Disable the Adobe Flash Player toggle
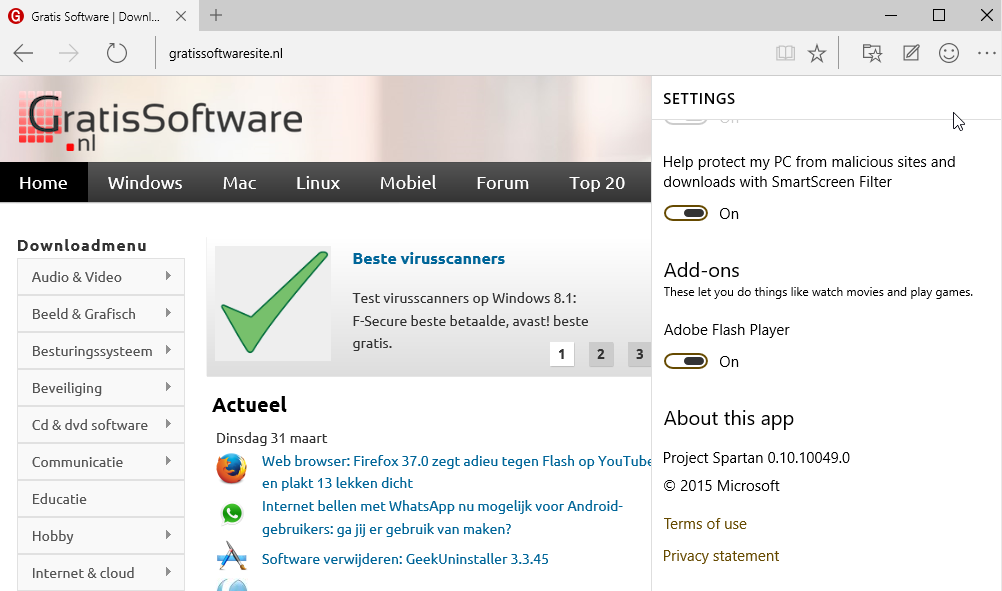The image size is (1002, 591). point(686,361)
